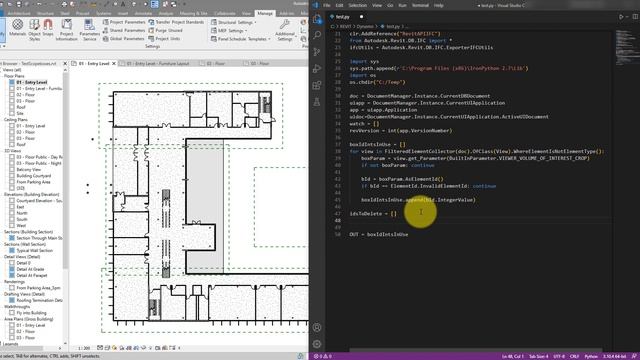This screenshot has width=640, height=360.
Task: Click CRLF line ending in status bar
Action: 574,356
